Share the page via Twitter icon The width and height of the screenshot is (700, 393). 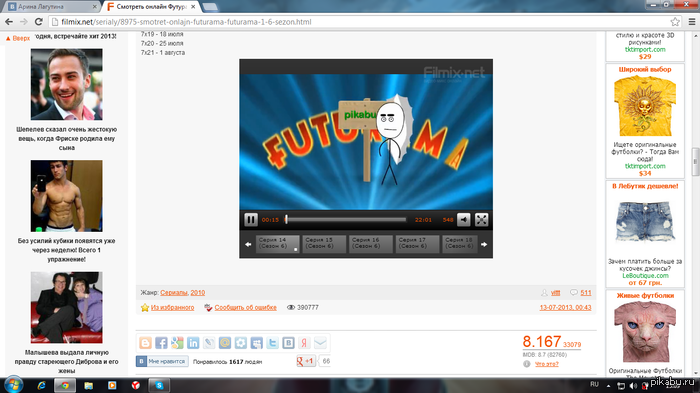[x=272, y=343]
